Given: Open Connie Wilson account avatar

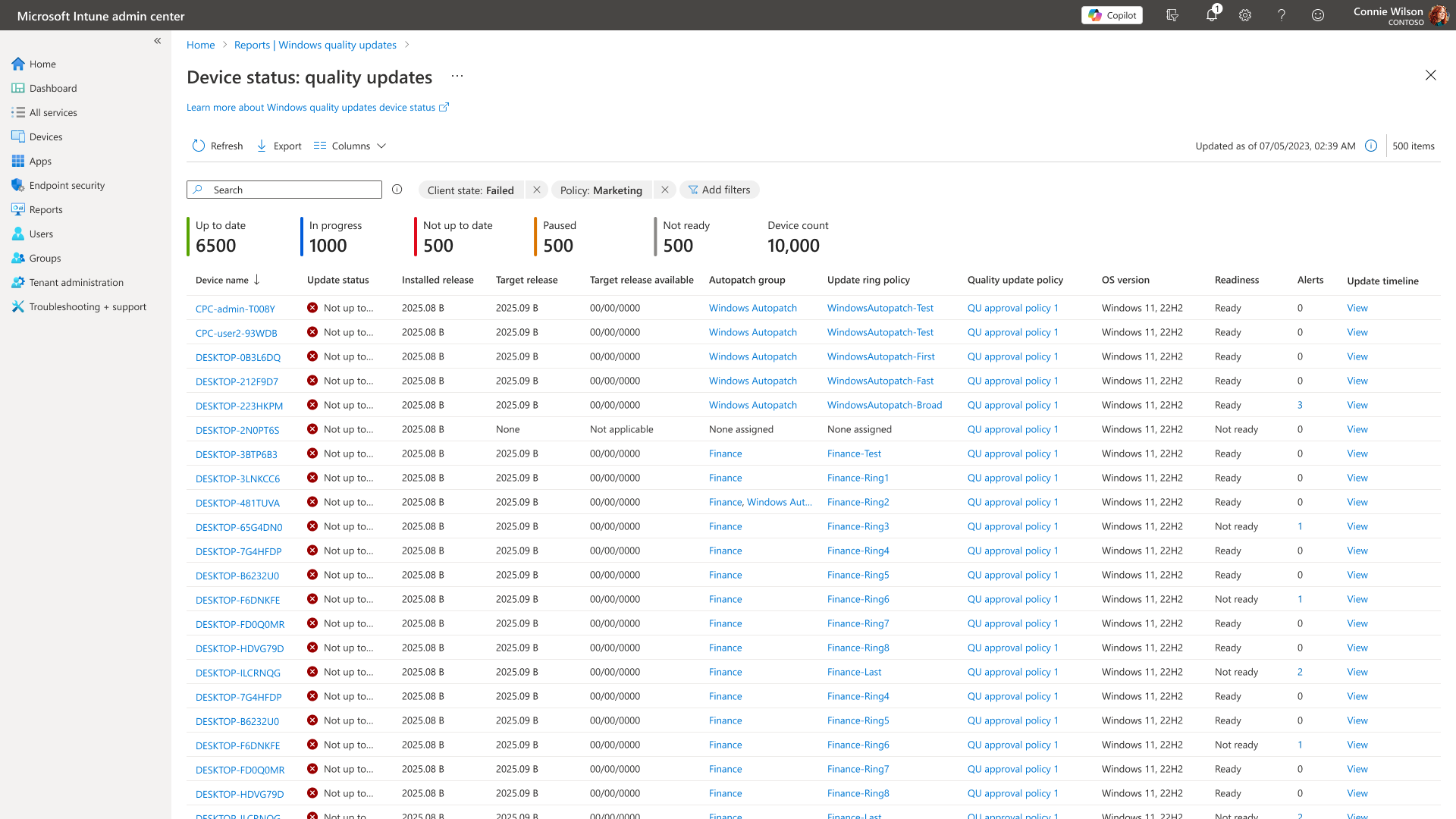Looking at the screenshot, I should 1439,15.
